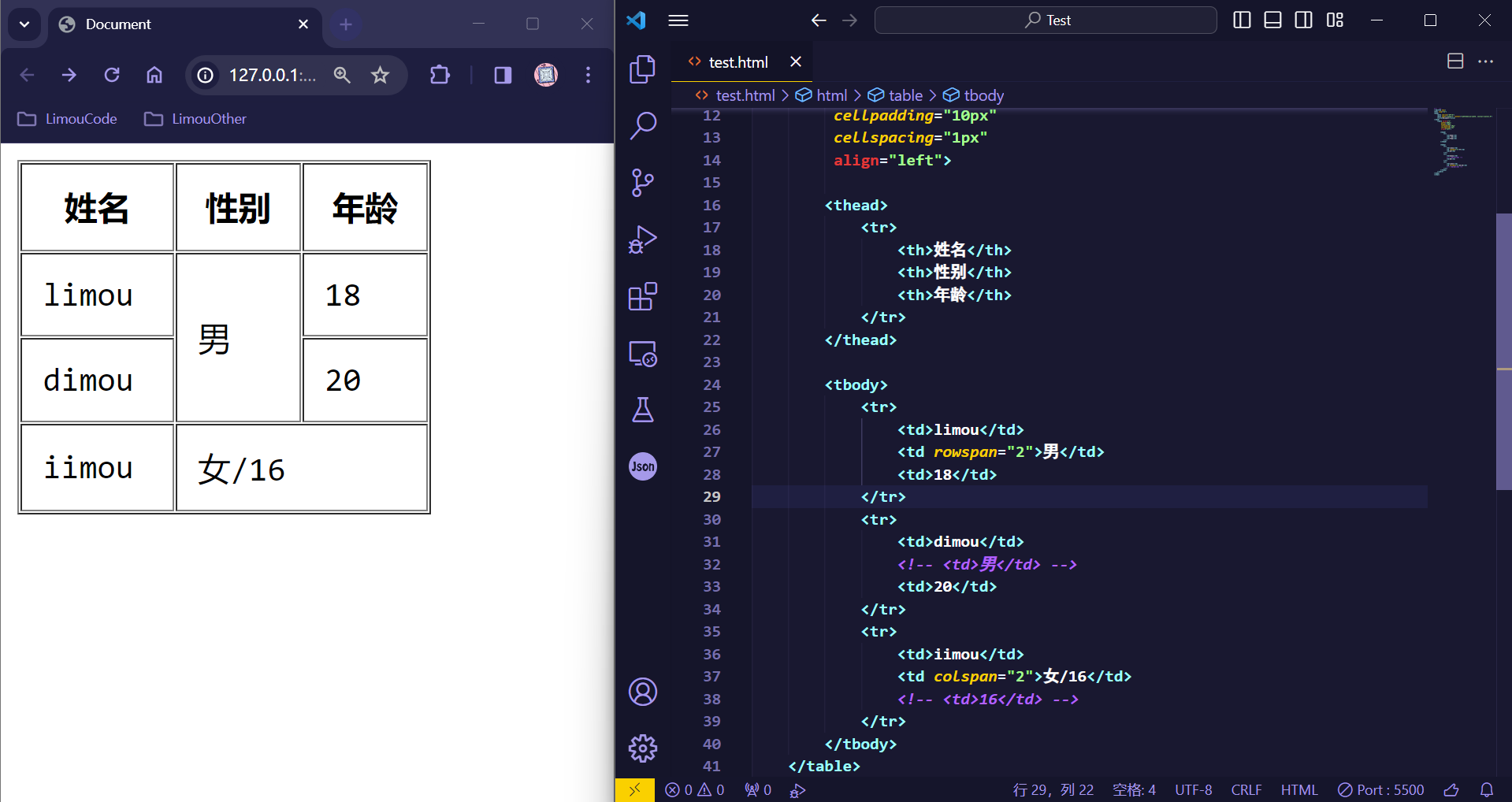Toggle the bottom panel layout
This screenshot has width=1512, height=802.
[x=1272, y=20]
